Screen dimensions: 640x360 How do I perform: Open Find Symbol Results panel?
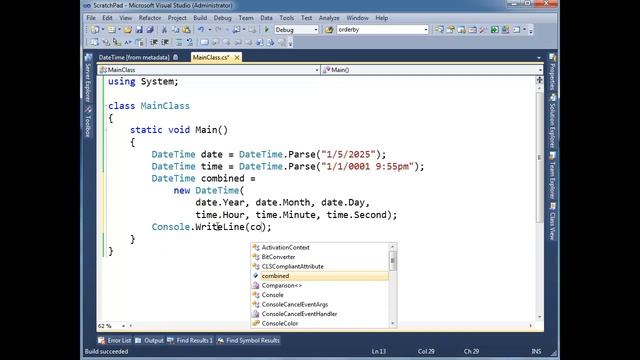point(248,340)
